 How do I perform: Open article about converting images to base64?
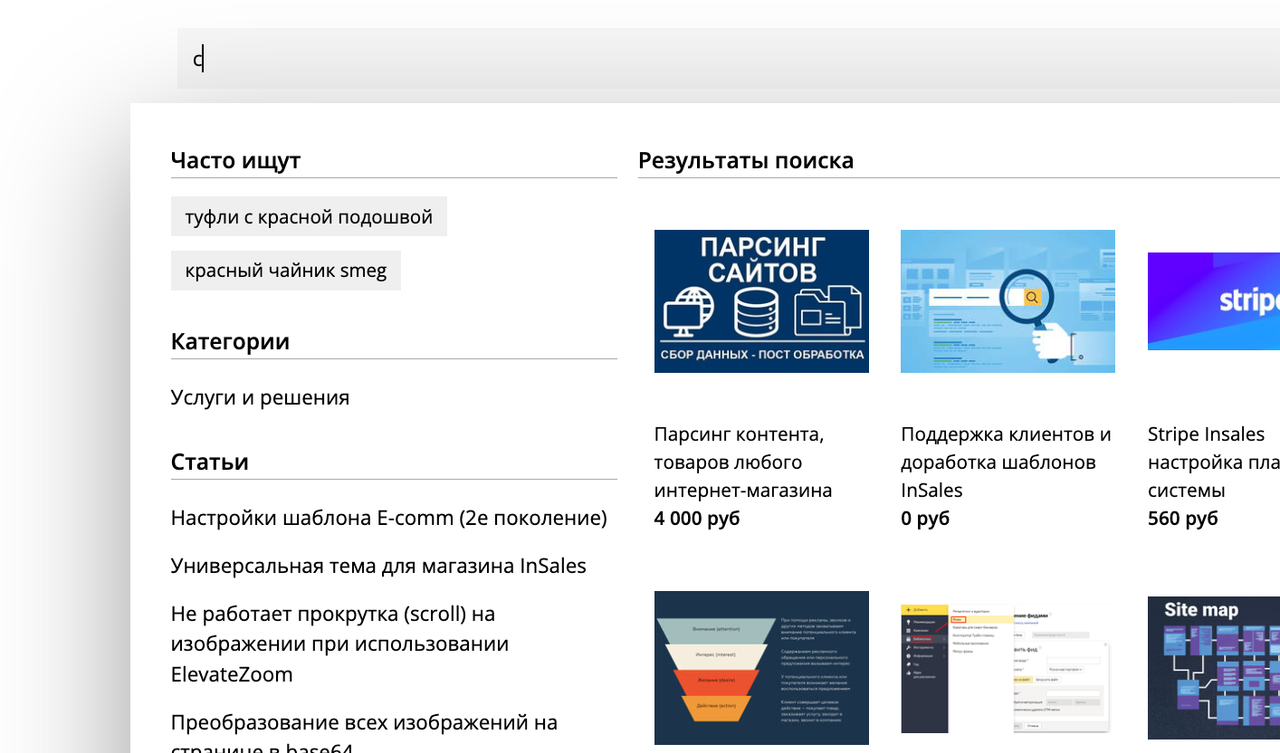pyautogui.click(x=364, y=735)
